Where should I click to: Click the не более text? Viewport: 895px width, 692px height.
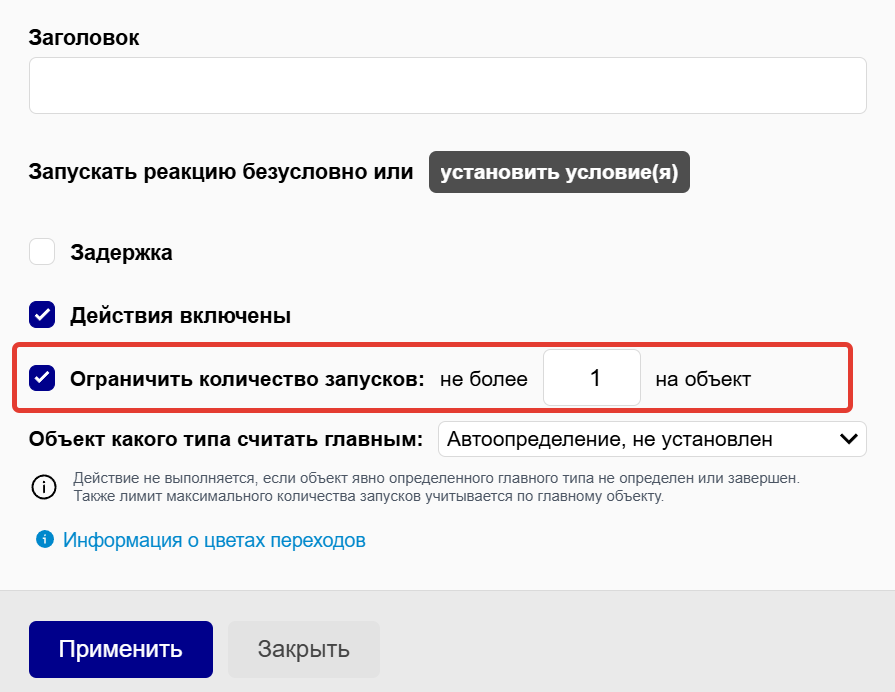[483, 379]
